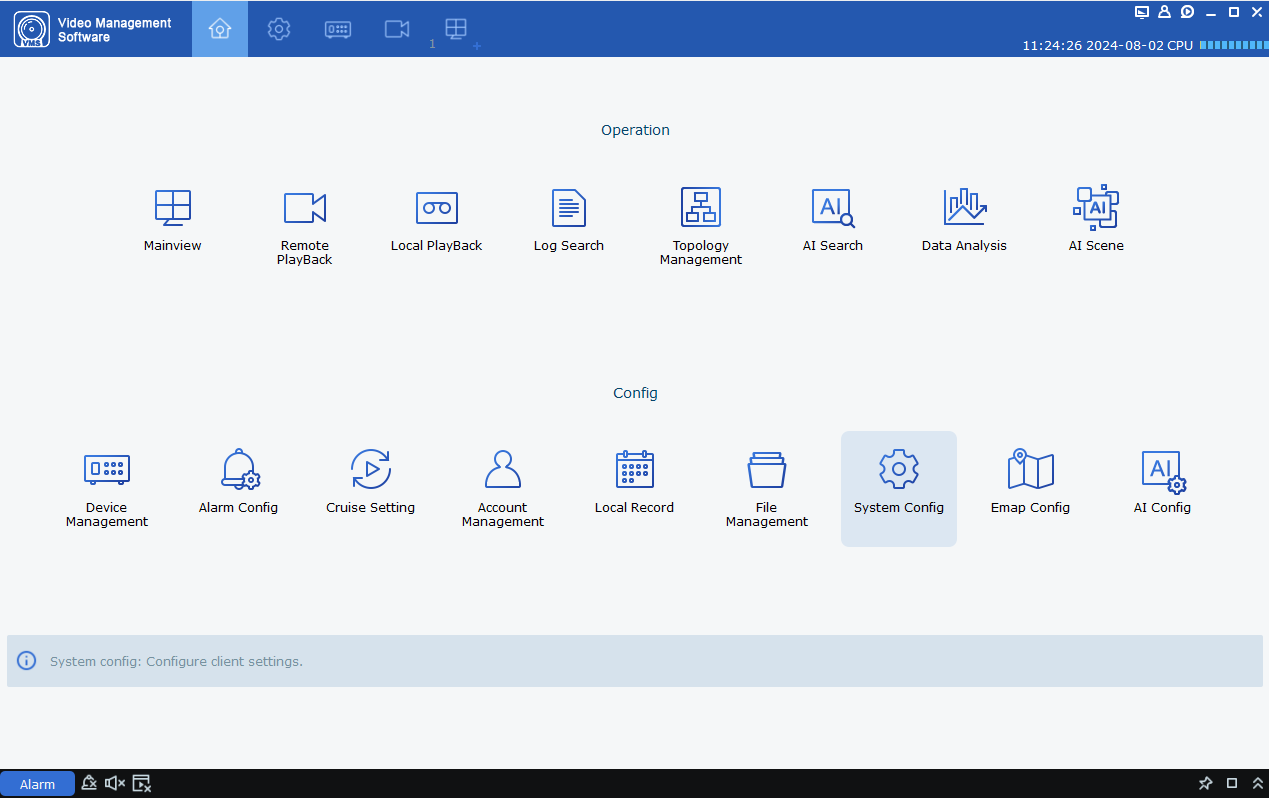The width and height of the screenshot is (1269, 798).
Task: Open the Mainview module
Action: [x=172, y=218]
